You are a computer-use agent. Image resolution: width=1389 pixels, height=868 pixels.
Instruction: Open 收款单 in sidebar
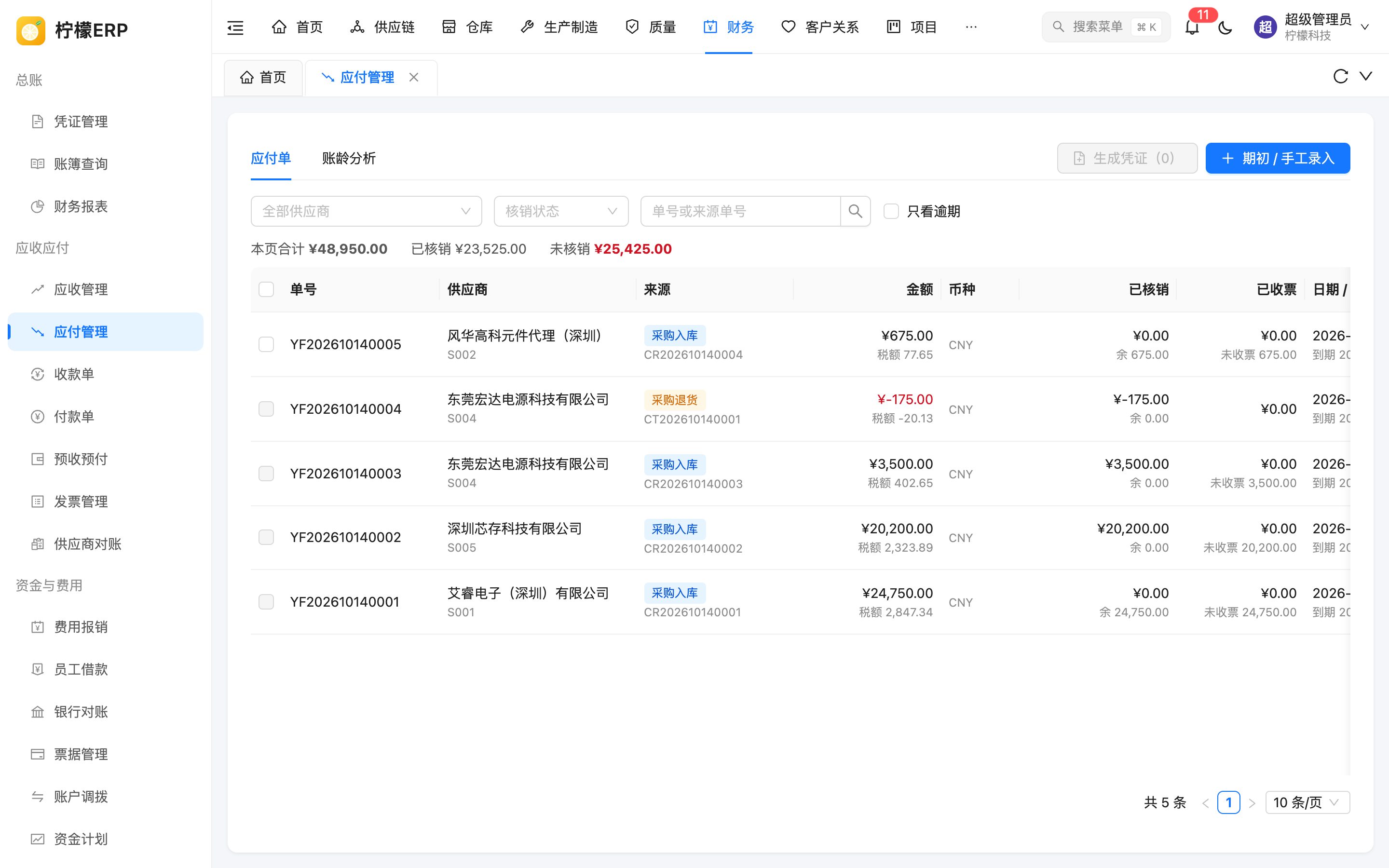tap(105, 374)
